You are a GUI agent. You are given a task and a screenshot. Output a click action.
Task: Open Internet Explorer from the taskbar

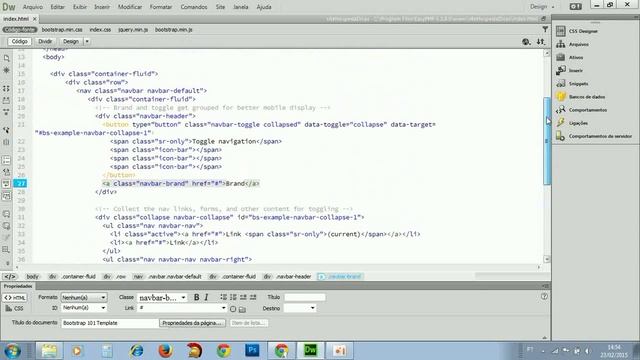136,350
